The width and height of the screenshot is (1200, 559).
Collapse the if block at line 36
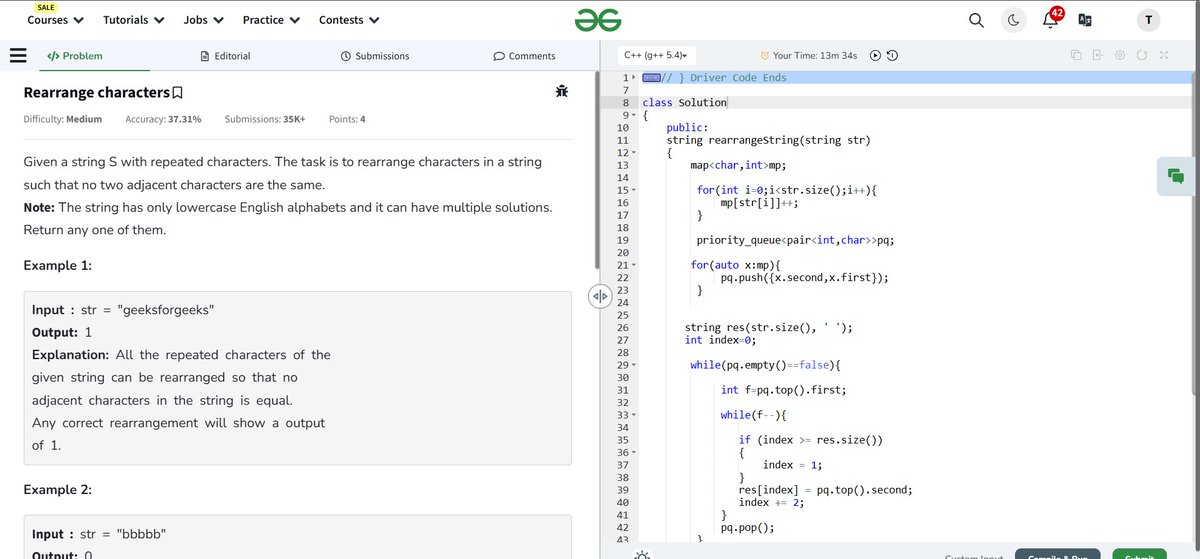(633, 452)
